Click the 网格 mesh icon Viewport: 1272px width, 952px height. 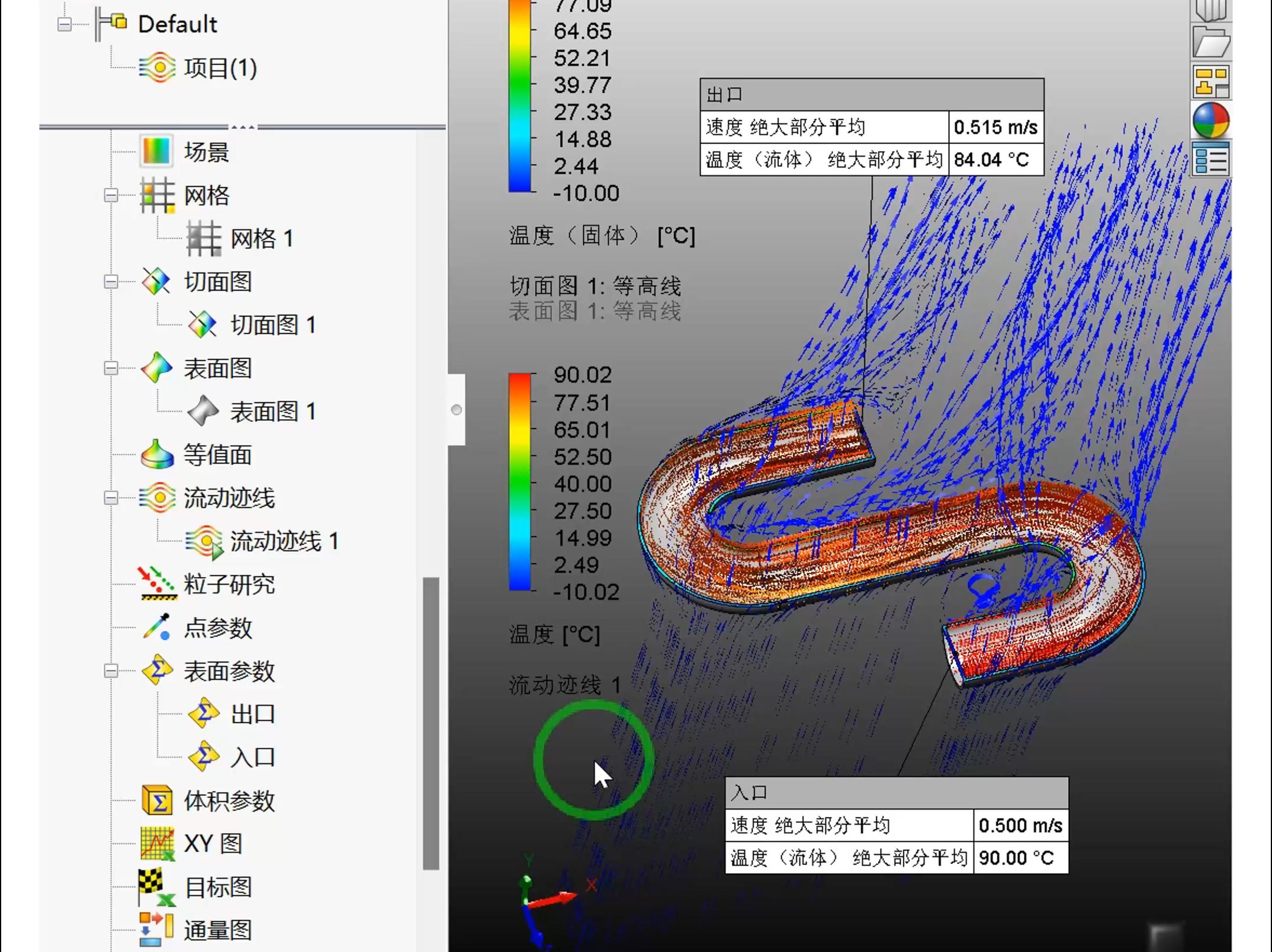coord(157,195)
